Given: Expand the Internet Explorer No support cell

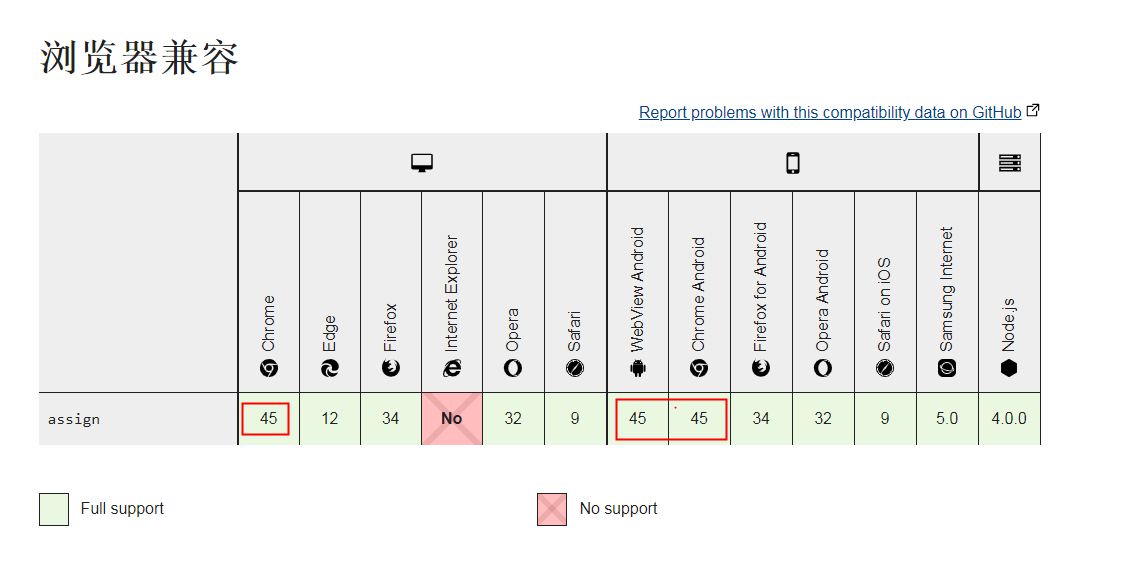Looking at the screenshot, I should click(452, 418).
